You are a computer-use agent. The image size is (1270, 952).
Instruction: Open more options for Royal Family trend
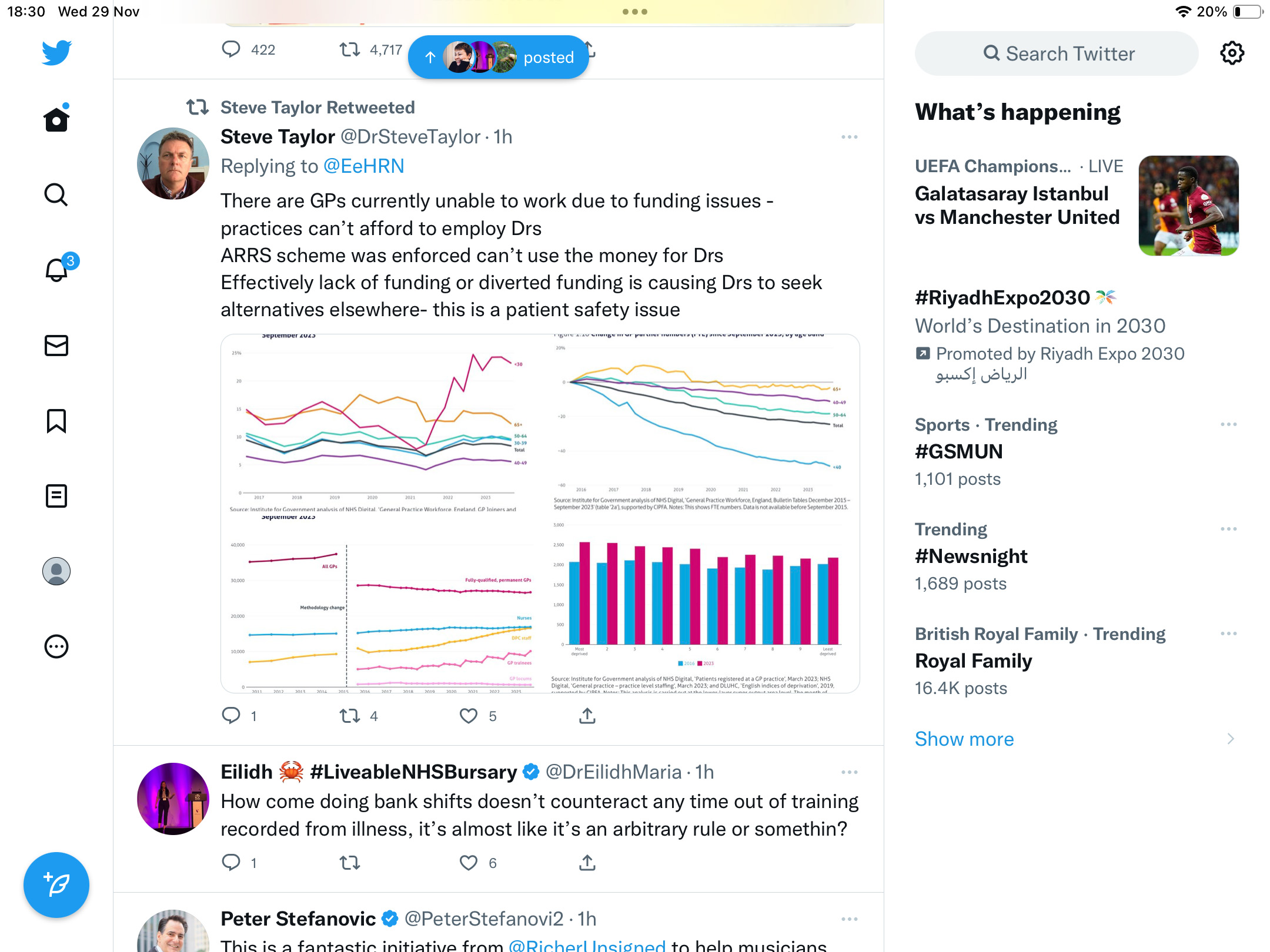pyautogui.click(x=1228, y=633)
